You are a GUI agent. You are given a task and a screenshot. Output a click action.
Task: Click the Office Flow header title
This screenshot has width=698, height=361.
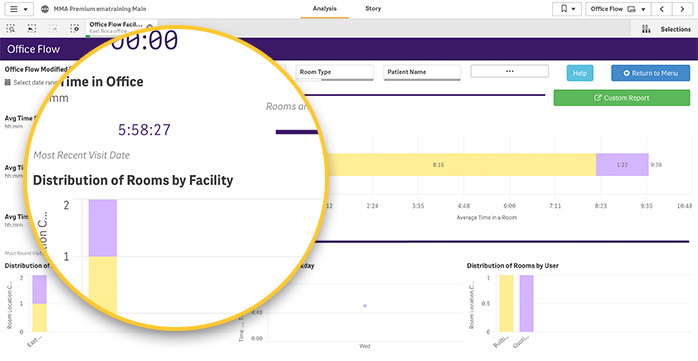point(33,49)
